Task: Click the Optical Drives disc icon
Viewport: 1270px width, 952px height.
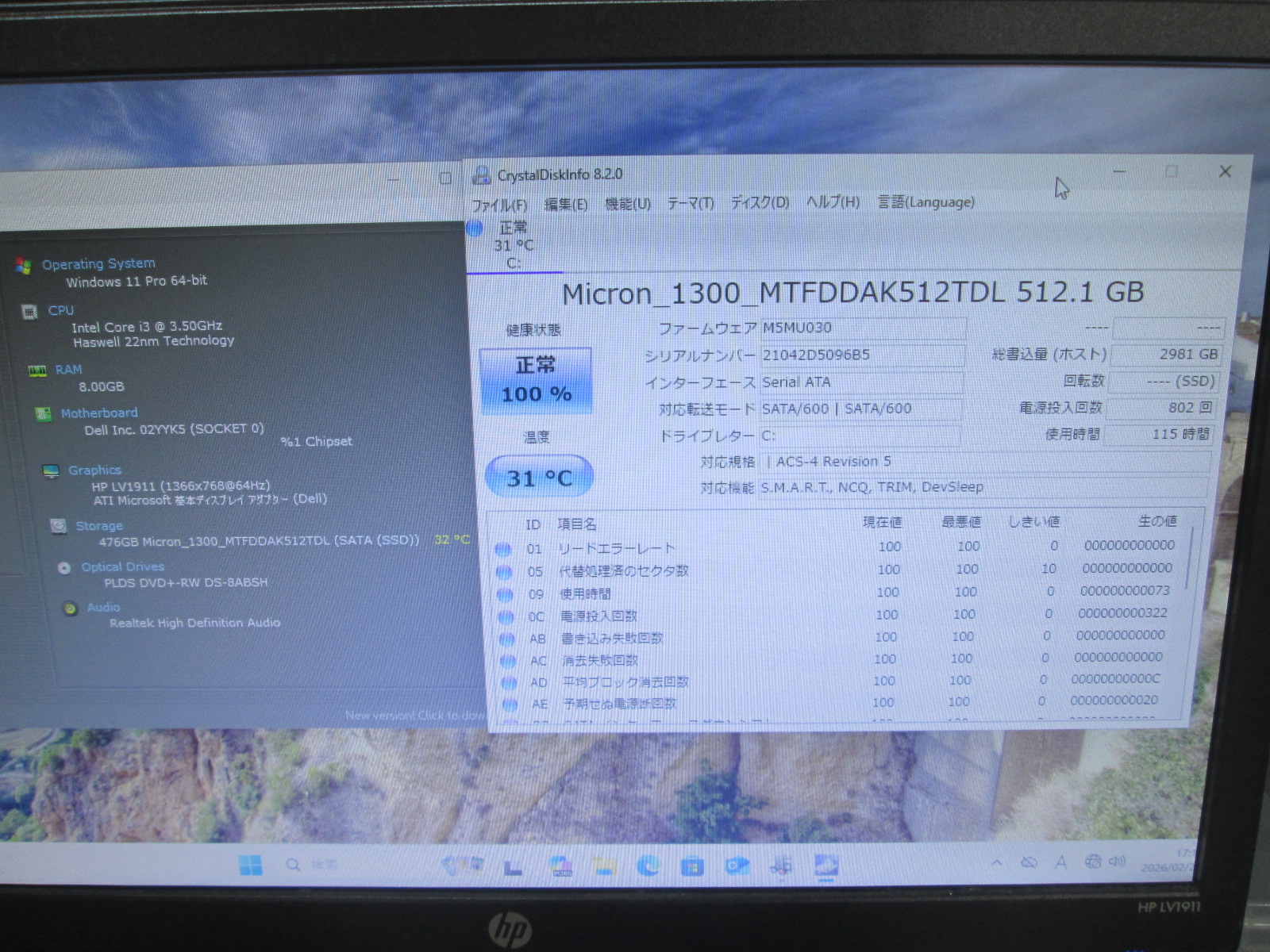Action: coord(64,568)
